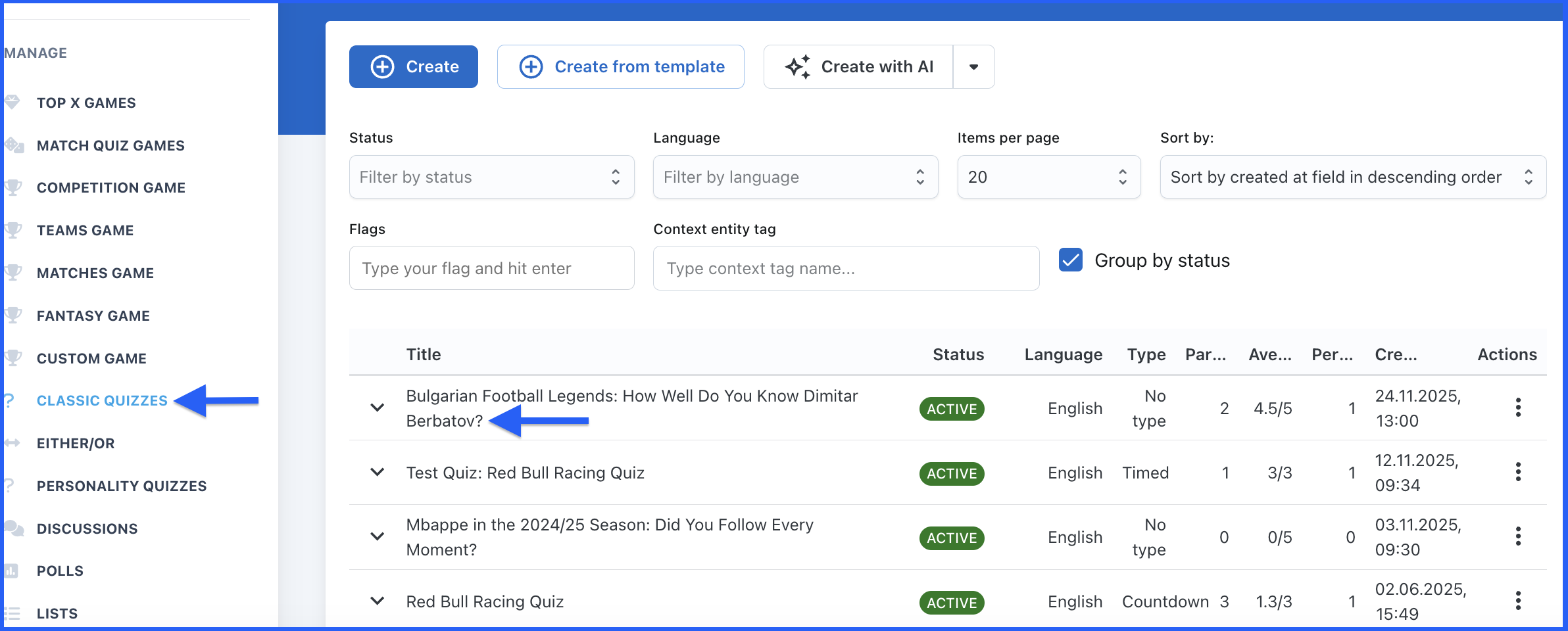Open actions menu for Mbappe quiz row
This screenshot has width=1568, height=631.
1518,536
